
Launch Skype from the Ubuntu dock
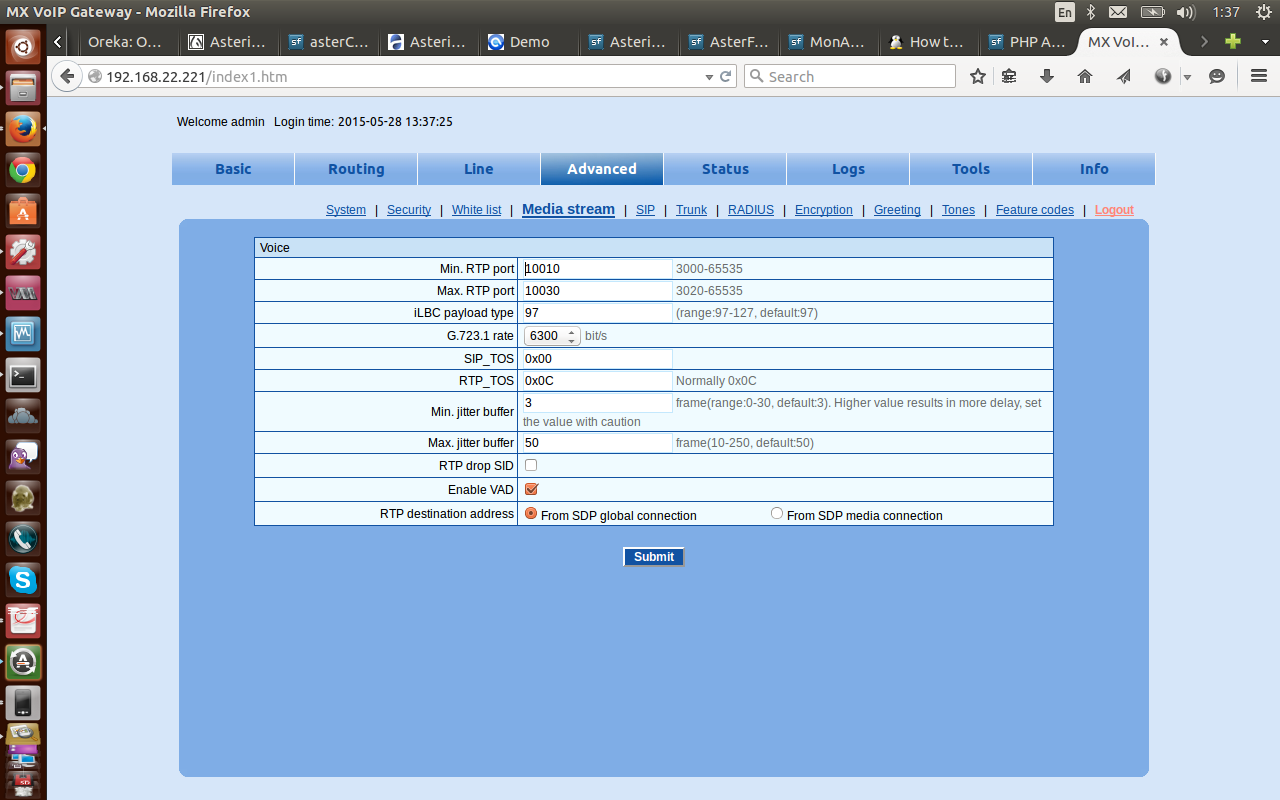tap(23, 579)
